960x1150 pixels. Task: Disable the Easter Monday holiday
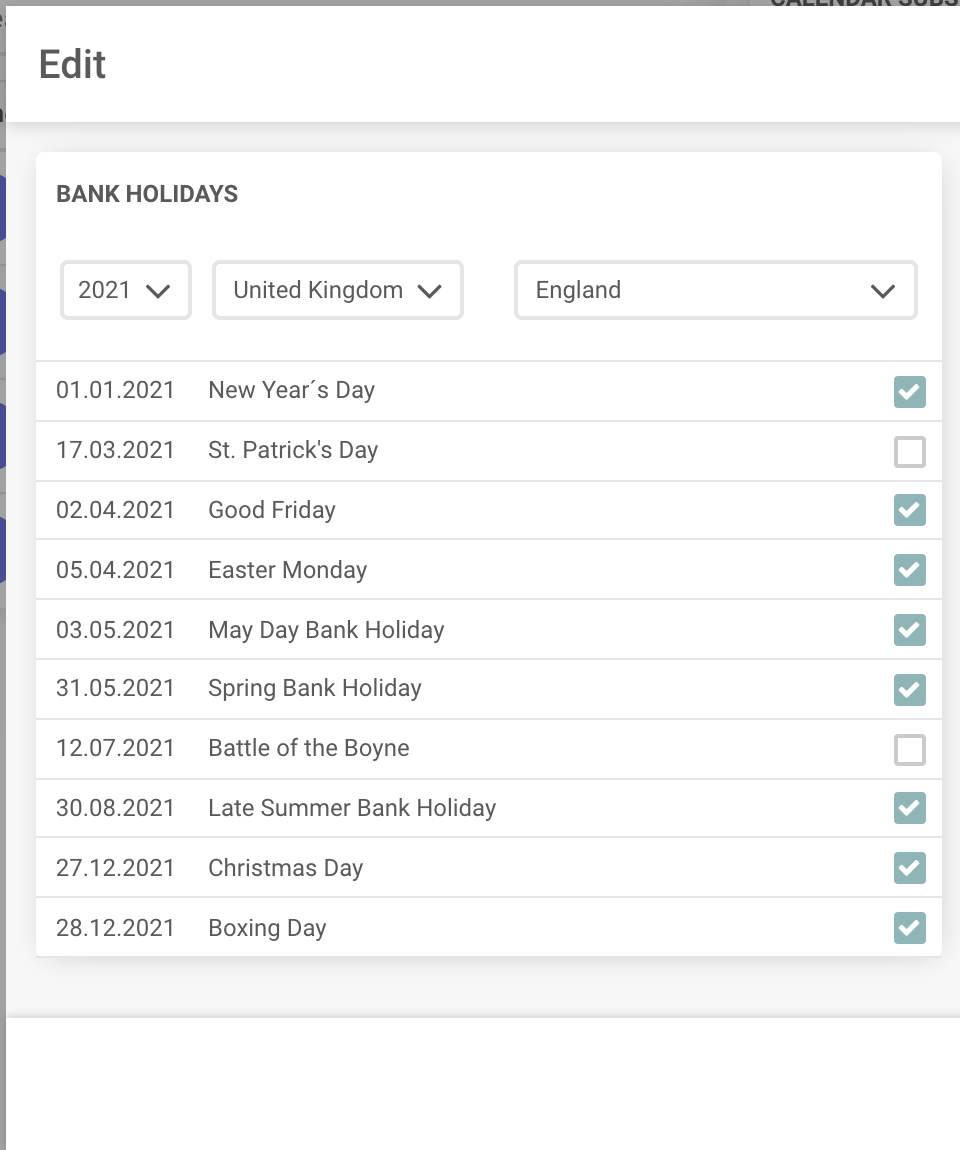[x=909, y=570]
